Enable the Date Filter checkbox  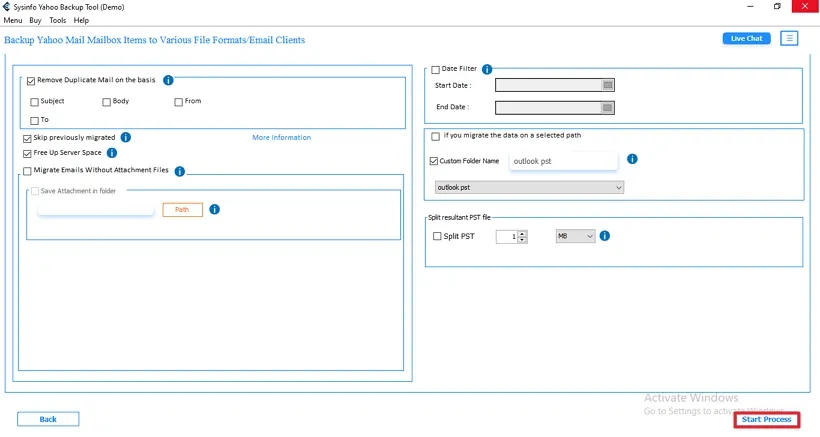pyautogui.click(x=436, y=70)
